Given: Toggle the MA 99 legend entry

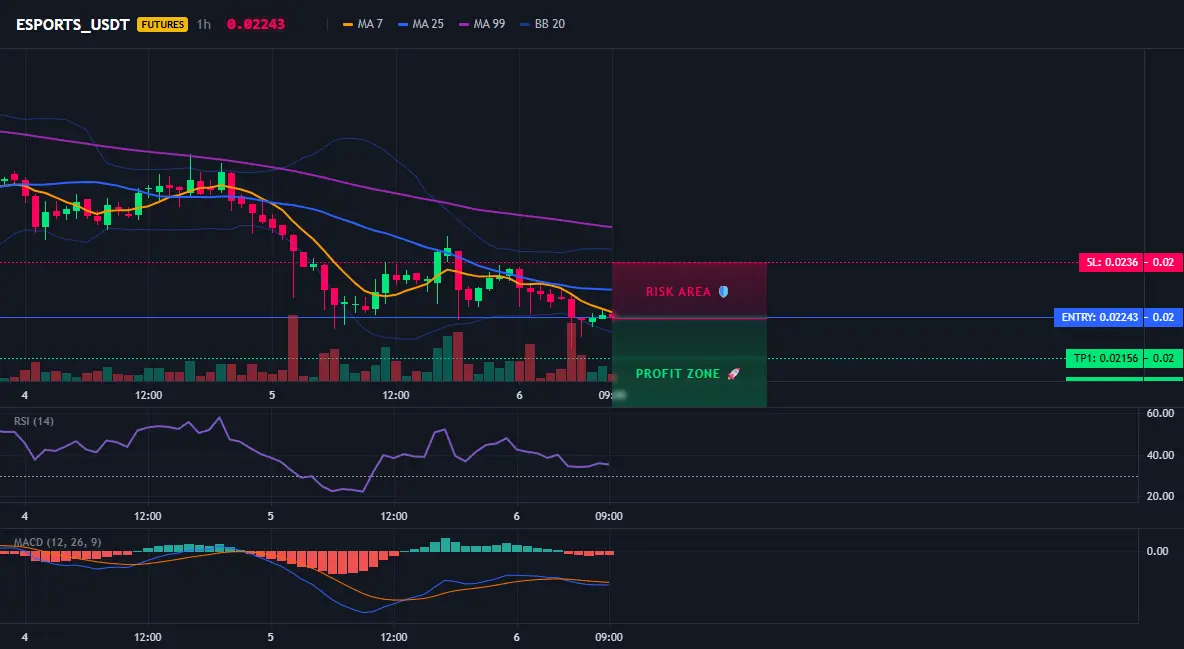Looking at the screenshot, I should pyautogui.click(x=483, y=24).
